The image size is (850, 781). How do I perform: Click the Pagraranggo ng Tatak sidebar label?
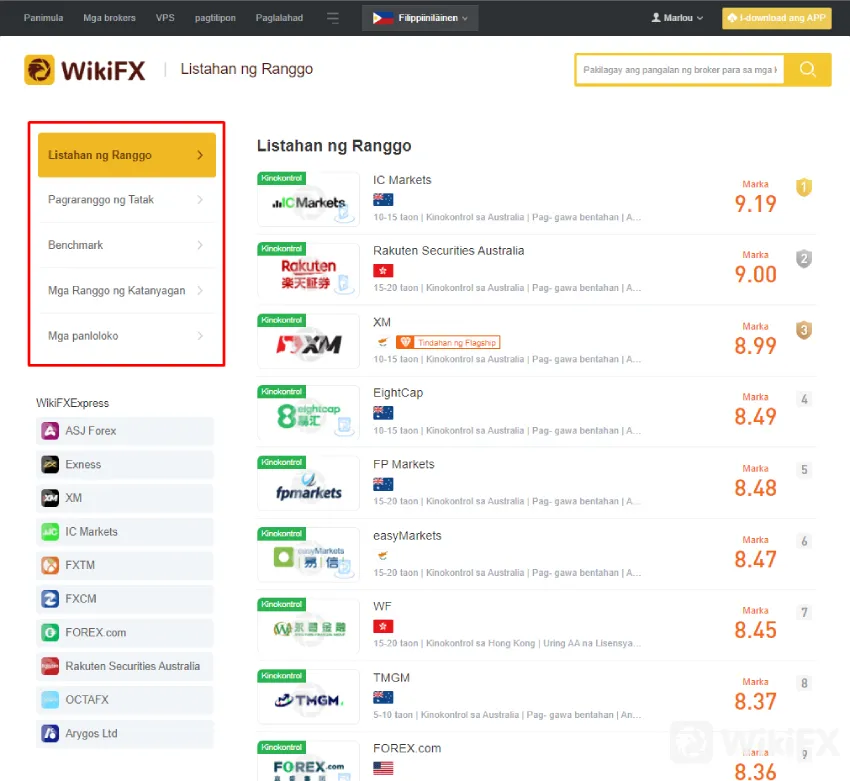pos(101,200)
